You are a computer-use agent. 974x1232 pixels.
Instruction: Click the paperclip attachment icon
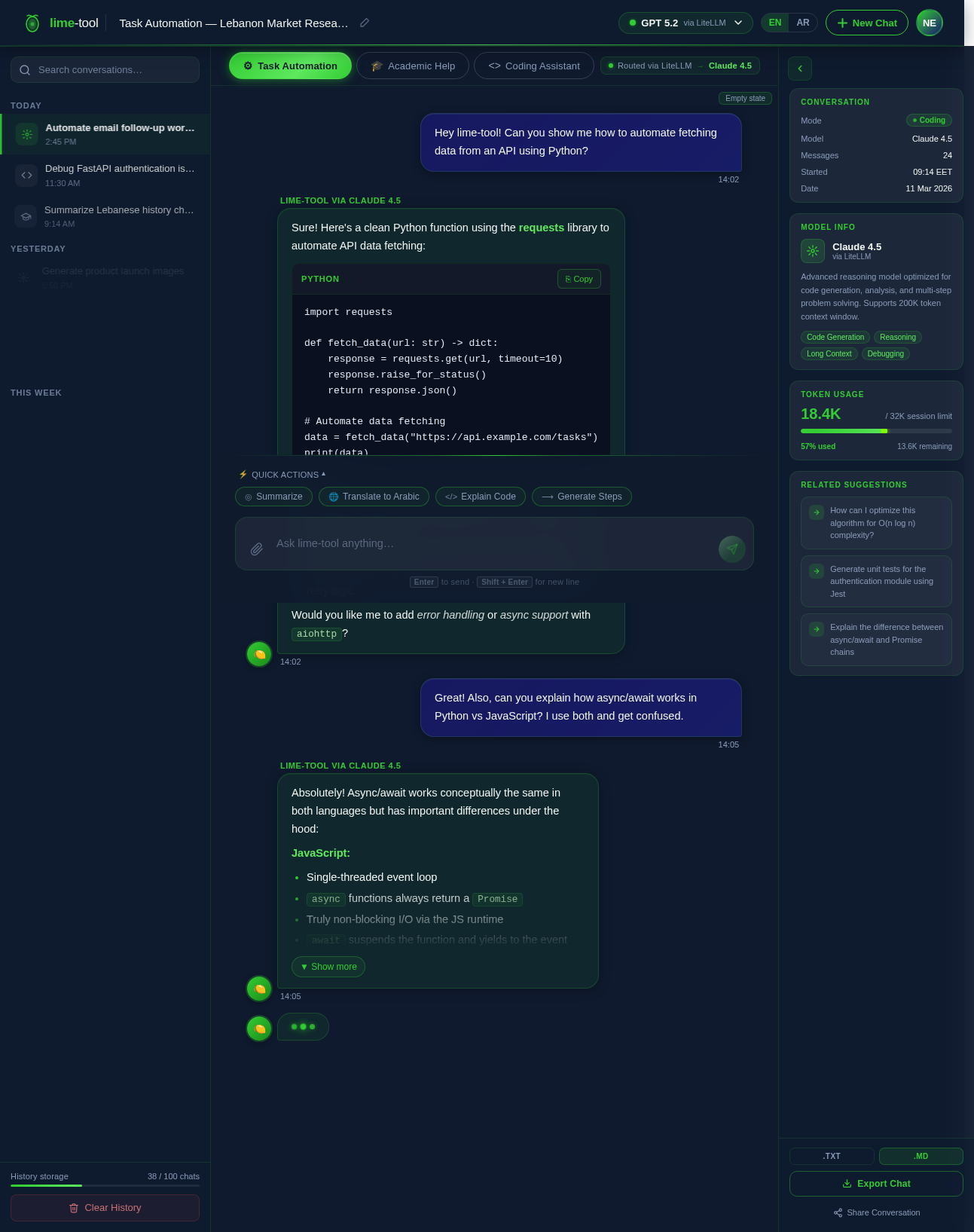pyautogui.click(x=256, y=549)
